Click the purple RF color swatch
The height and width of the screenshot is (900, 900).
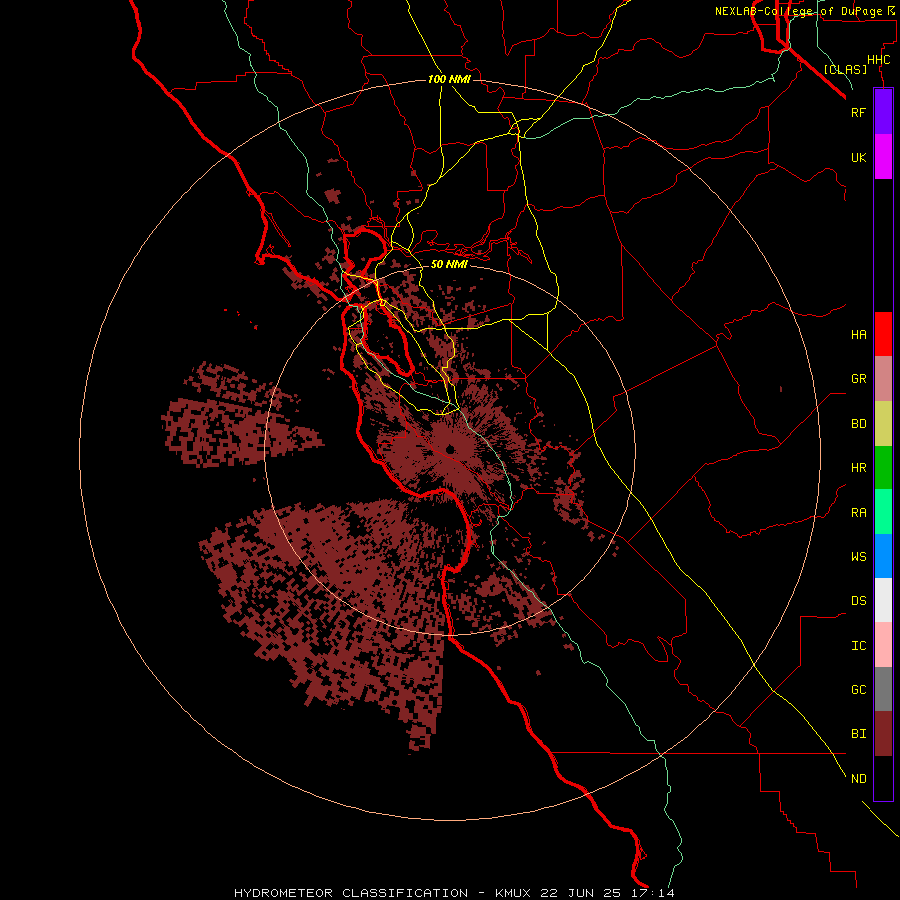tap(883, 112)
